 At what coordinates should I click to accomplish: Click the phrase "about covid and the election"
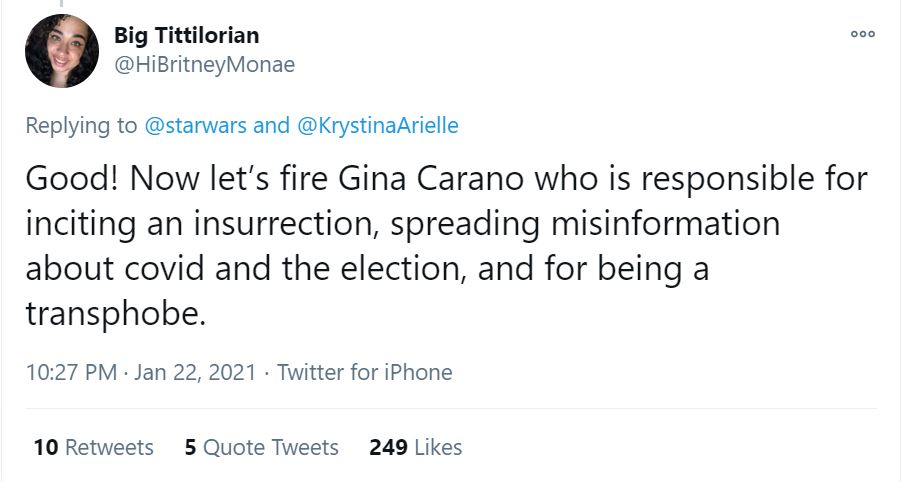[268, 268]
